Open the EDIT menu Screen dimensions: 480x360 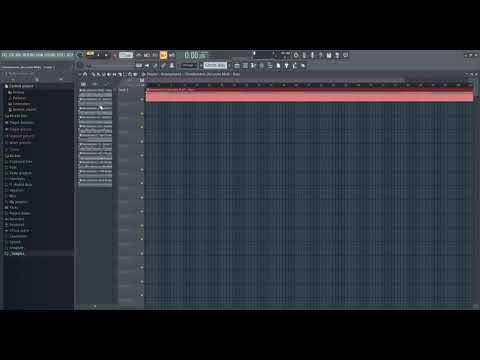[11, 55]
